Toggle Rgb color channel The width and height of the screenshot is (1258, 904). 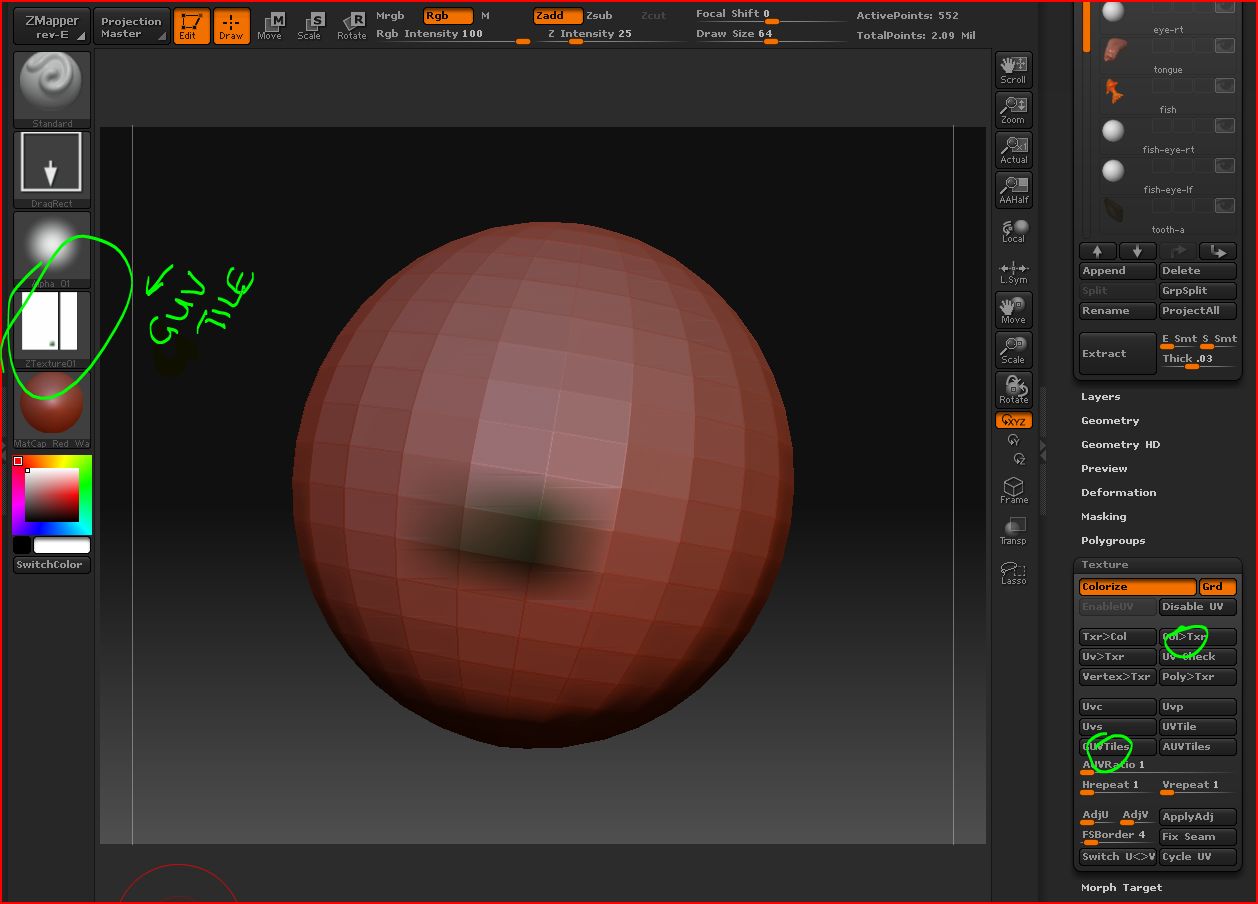click(x=447, y=16)
